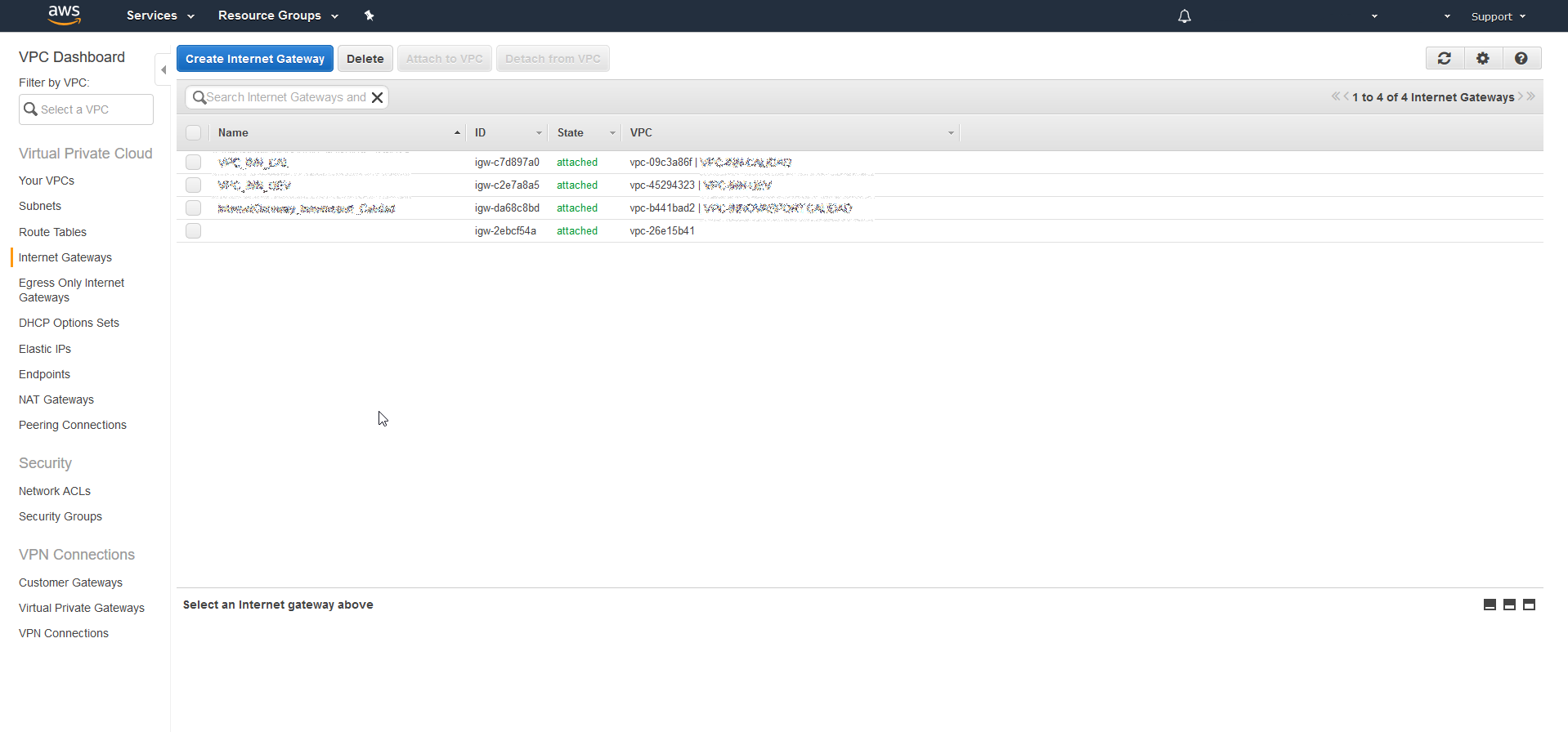The width and height of the screenshot is (1568, 732).
Task: Open Security Groups from sidebar
Action: point(60,516)
